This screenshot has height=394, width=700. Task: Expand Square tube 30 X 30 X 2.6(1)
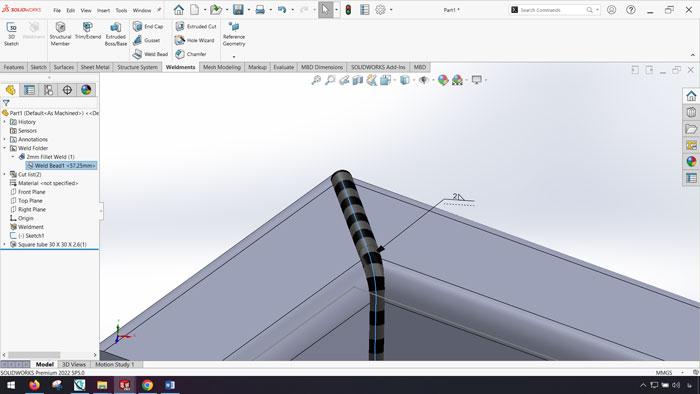5,245
